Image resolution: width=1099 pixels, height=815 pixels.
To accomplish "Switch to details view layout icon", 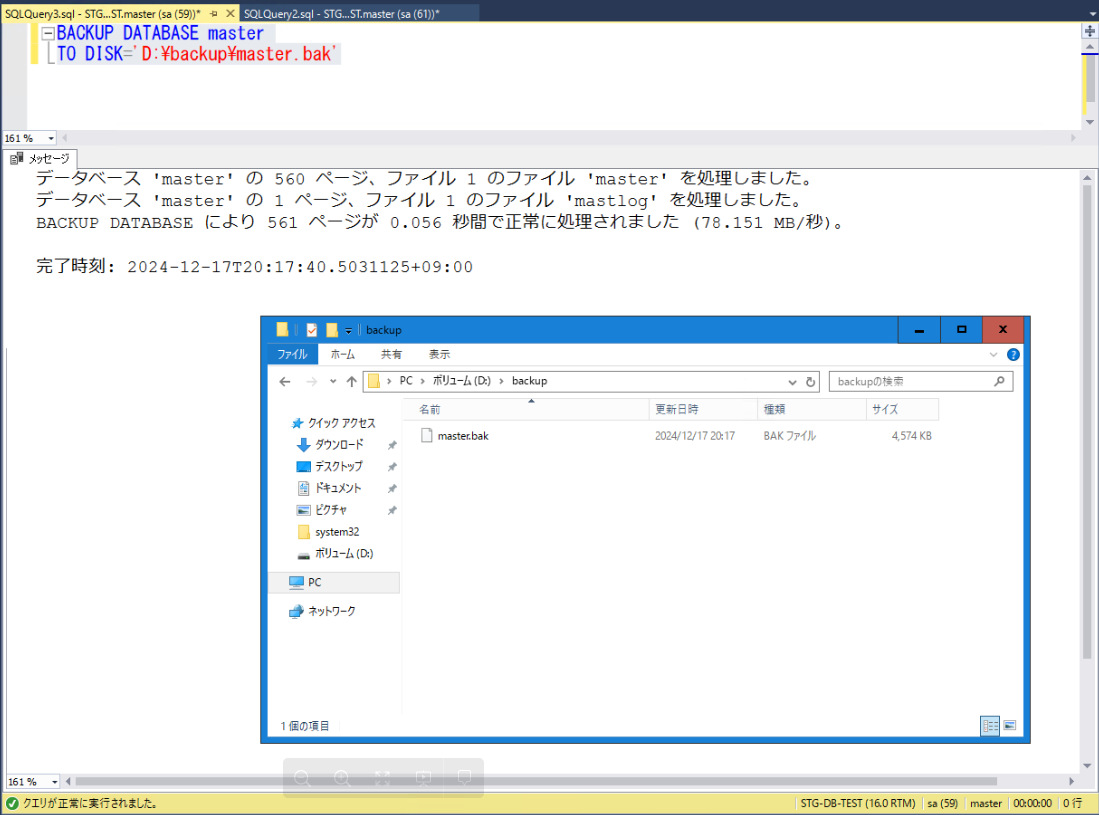I will point(990,726).
